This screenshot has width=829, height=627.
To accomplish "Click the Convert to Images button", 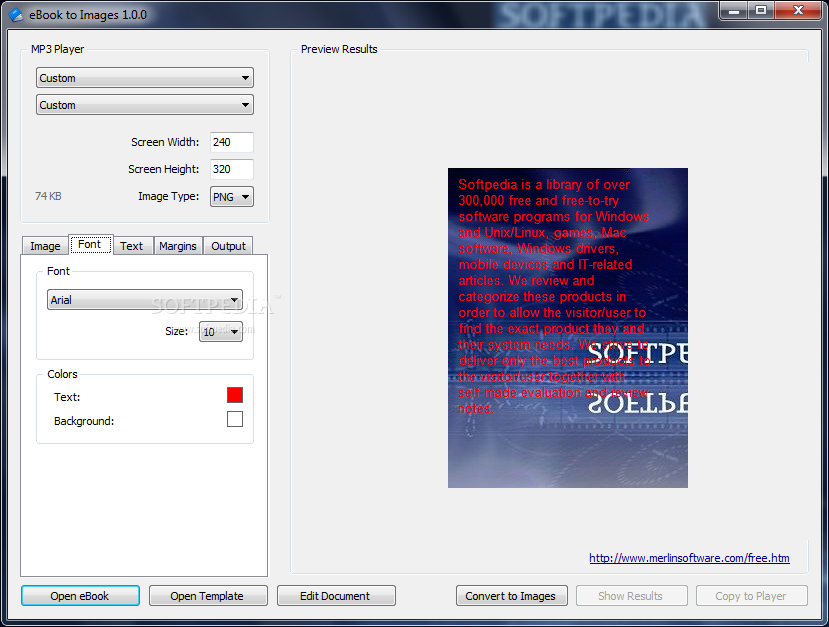I will click(512, 596).
